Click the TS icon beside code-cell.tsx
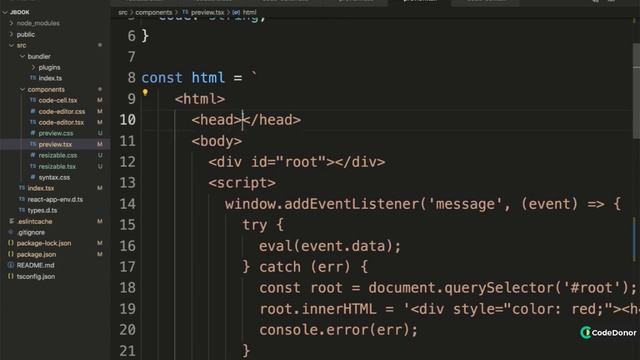The height and width of the screenshot is (360, 640). coord(33,100)
